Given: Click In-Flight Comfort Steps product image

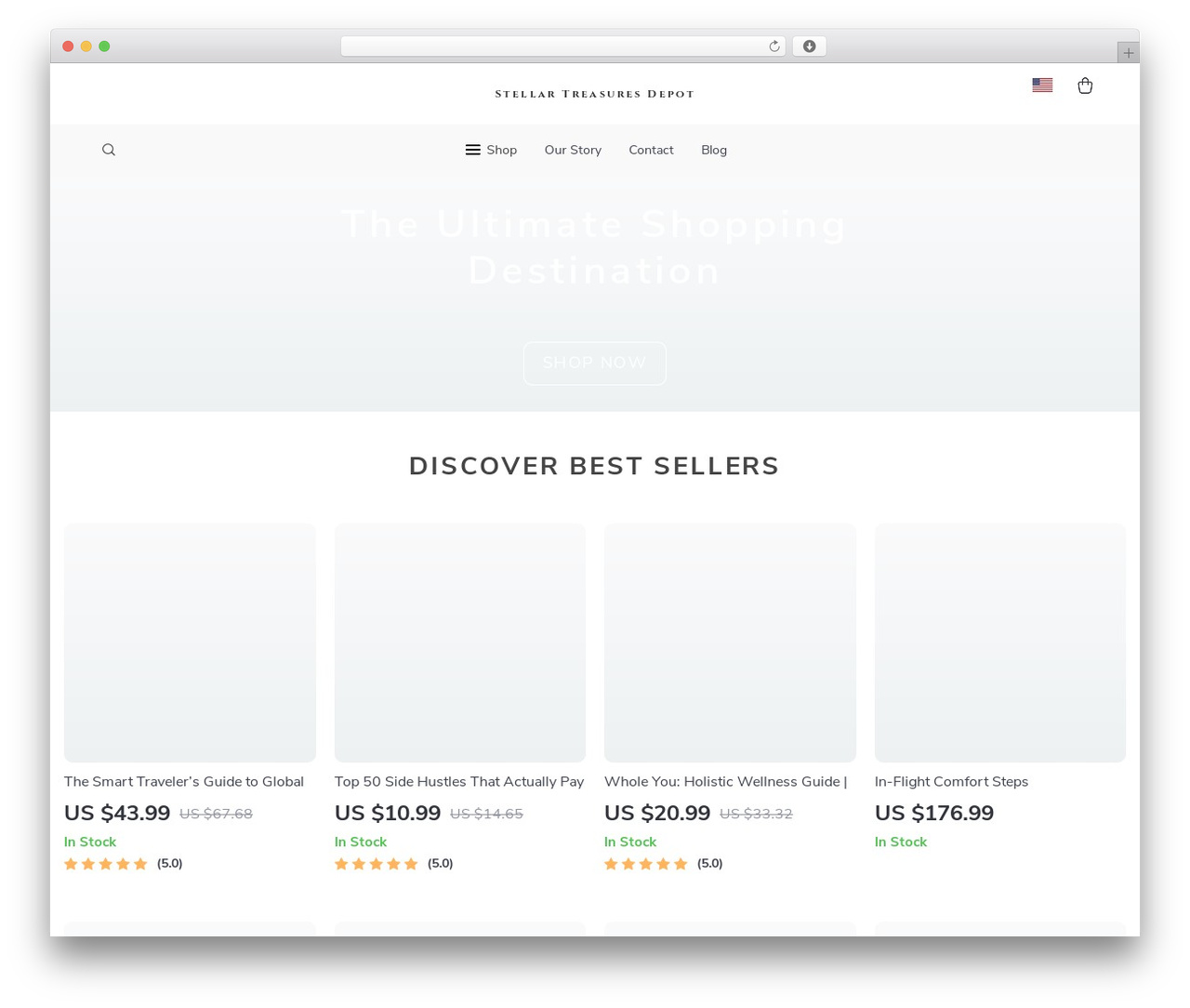Looking at the screenshot, I should pos(1000,643).
